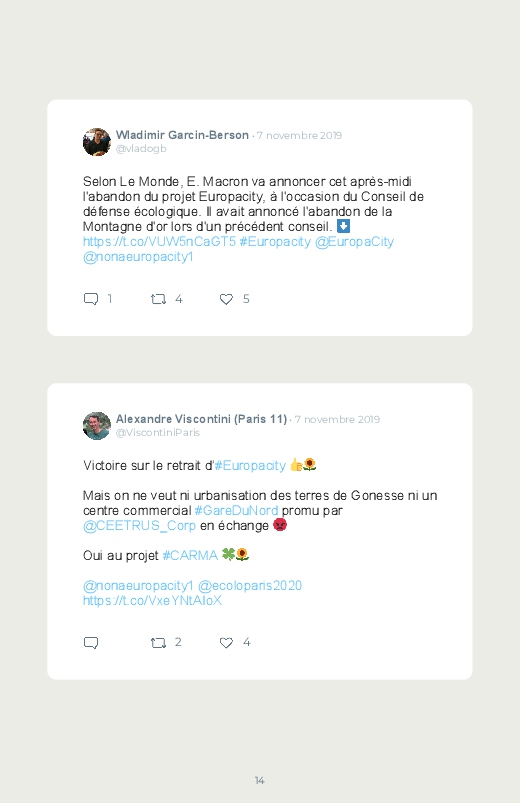This screenshot has width=520, height=803.
Task: Click the @ViscontiniParis handle
Action: 158,432
